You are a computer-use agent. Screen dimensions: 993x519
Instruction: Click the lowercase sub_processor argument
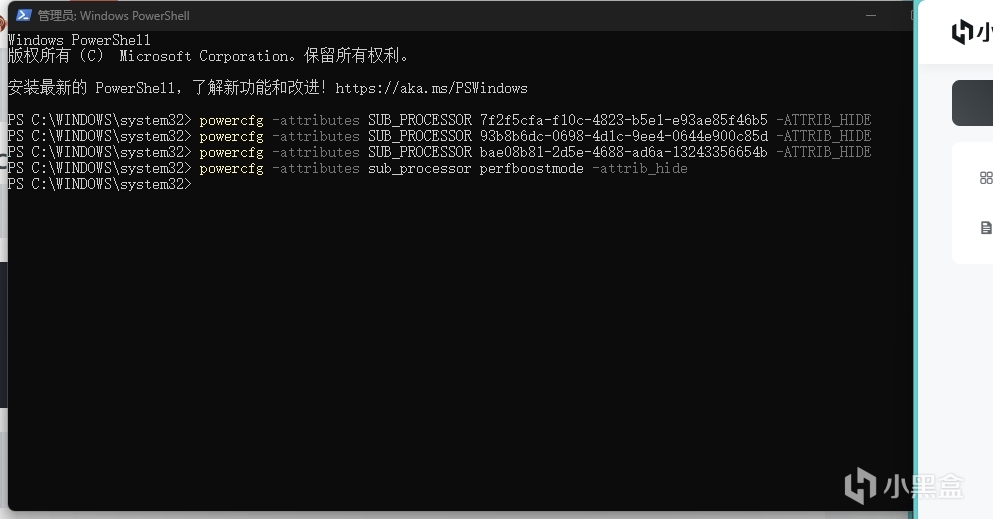tap(419, 168)
